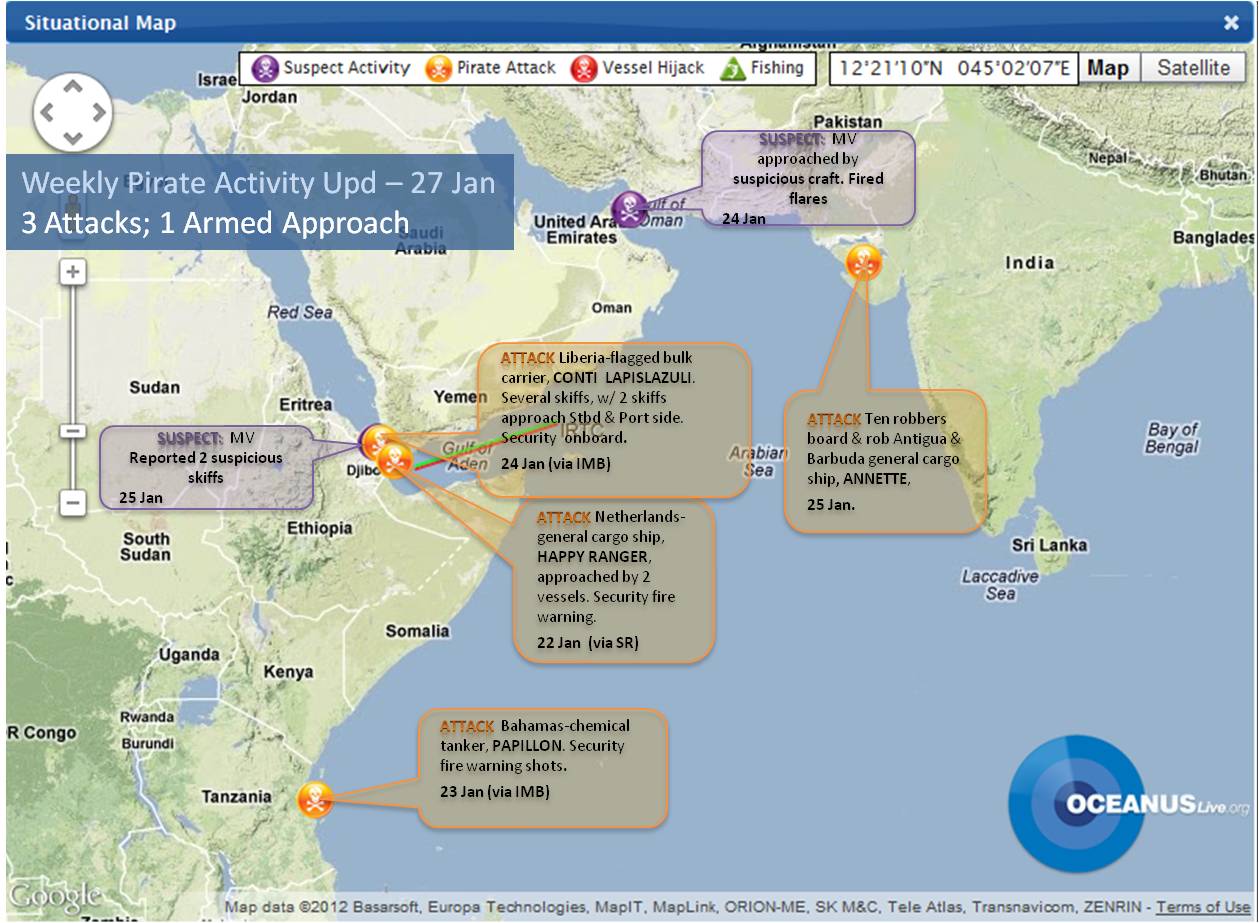Select the orange attack marker near Djibouti
The width and height of the screenshot is (1259, 923).
396,461
